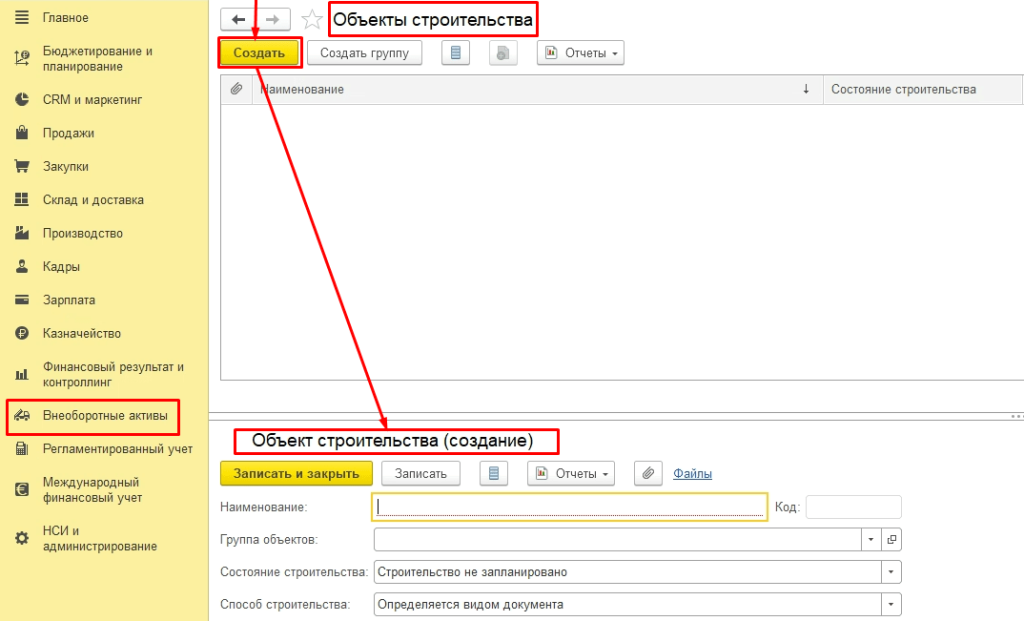Open Закупки menu section
This screenshot has width=1024, height=621.
click(65, 166)
